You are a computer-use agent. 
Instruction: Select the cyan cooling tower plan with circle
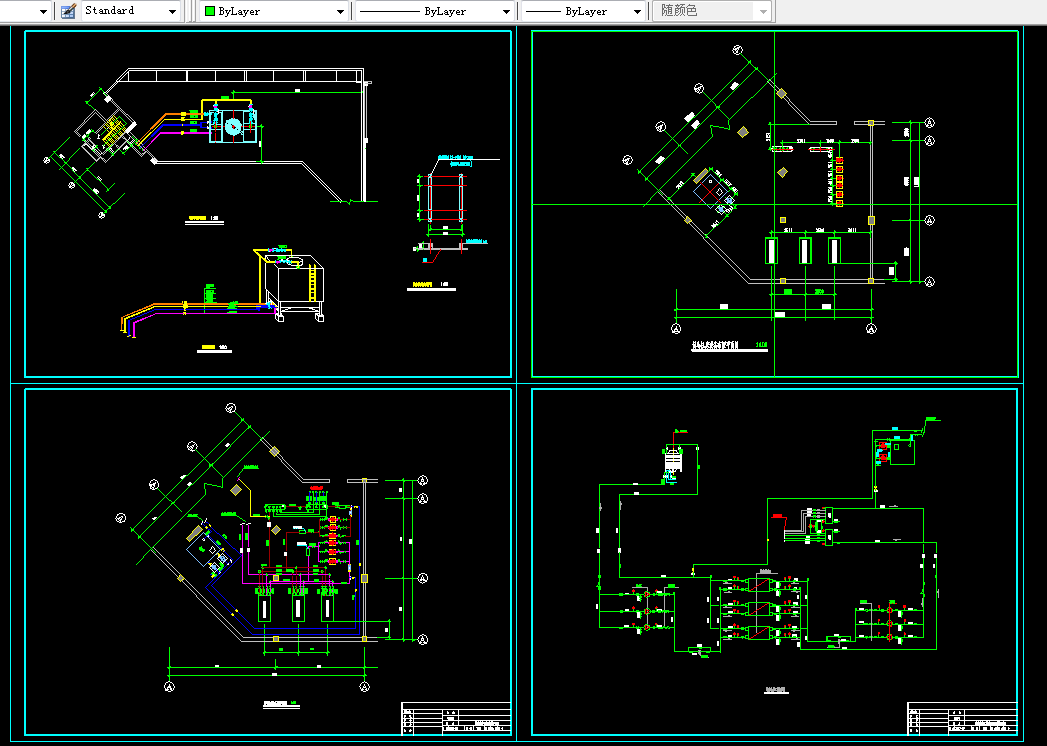pyautogui.click(x=232, y=126)
